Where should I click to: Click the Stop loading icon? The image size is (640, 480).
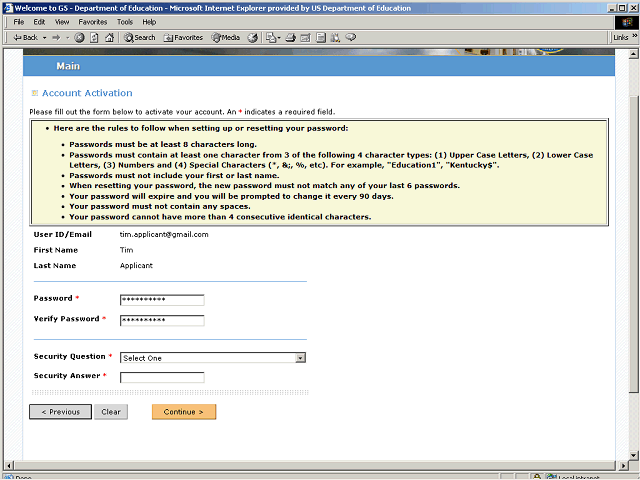[x=80, y=38]
